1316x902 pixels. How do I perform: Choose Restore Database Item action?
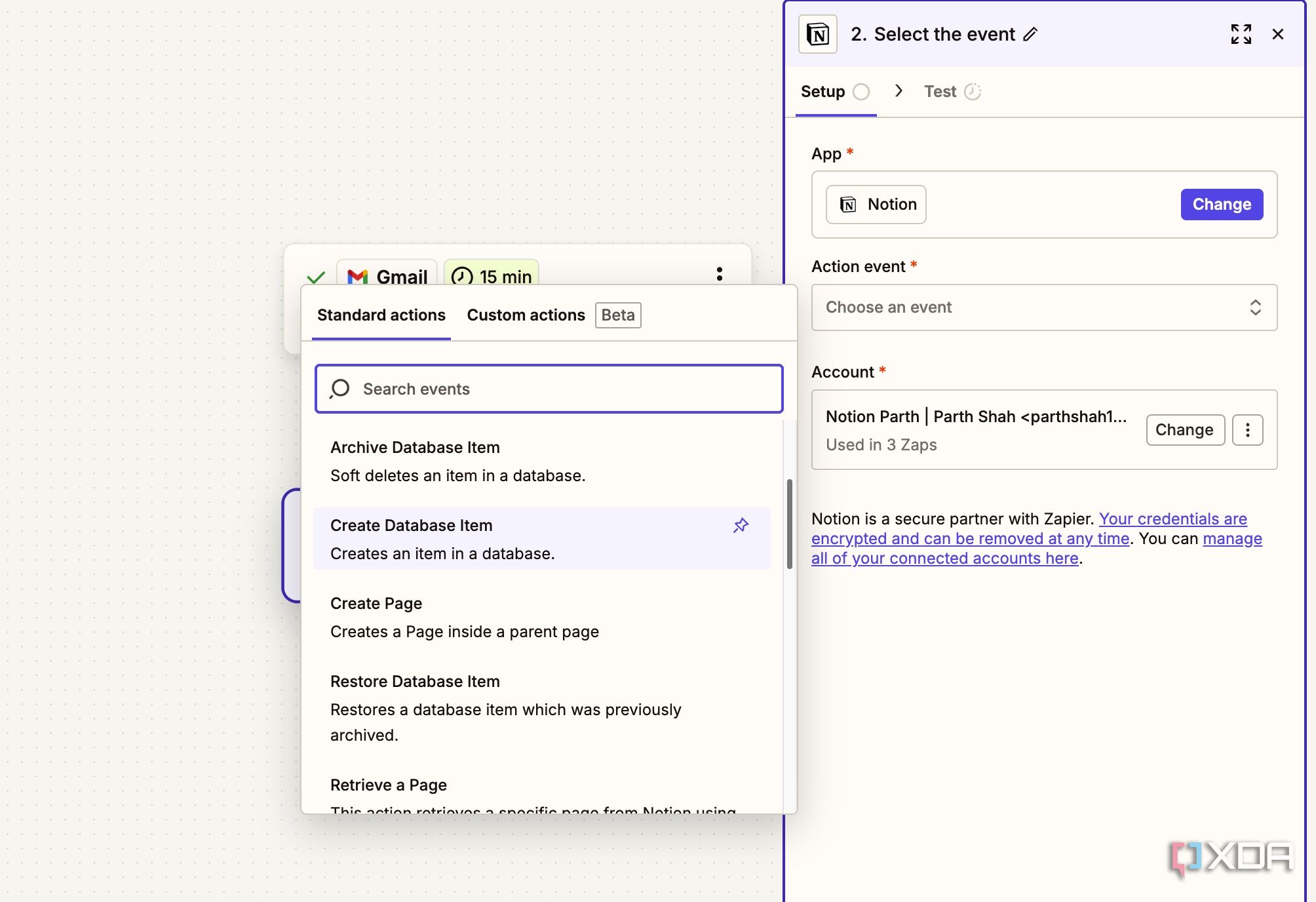(x=541, y=708)
